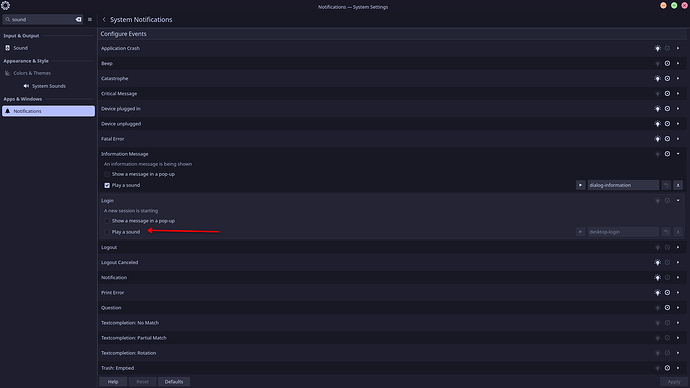Screen dimensions: 690x388
Task: Select 'Textcompletion: Partial Match' event
Action: pyautogui.click(x=392, y=338)
